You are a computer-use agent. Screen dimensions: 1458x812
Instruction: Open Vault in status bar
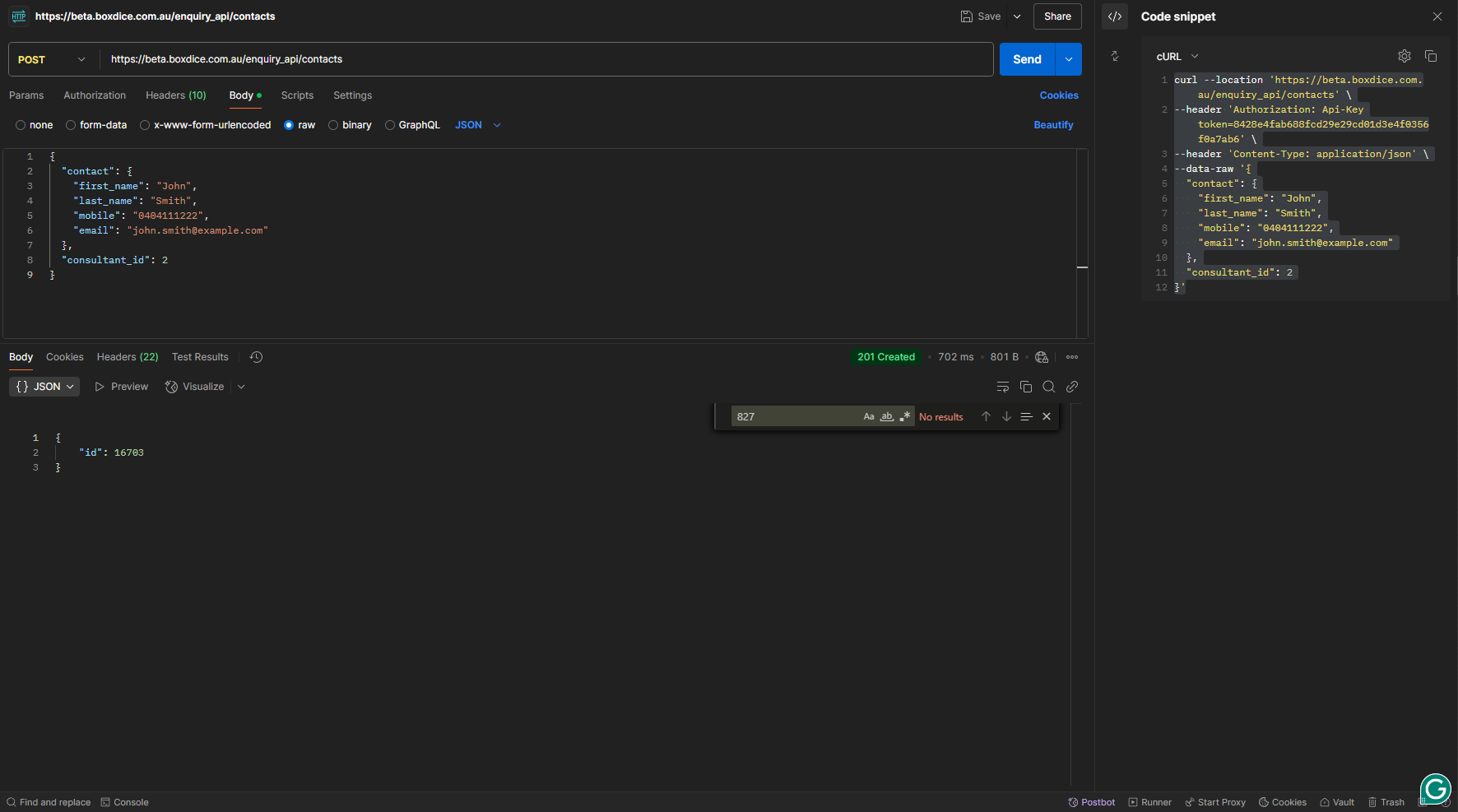tap(1337, 802)
